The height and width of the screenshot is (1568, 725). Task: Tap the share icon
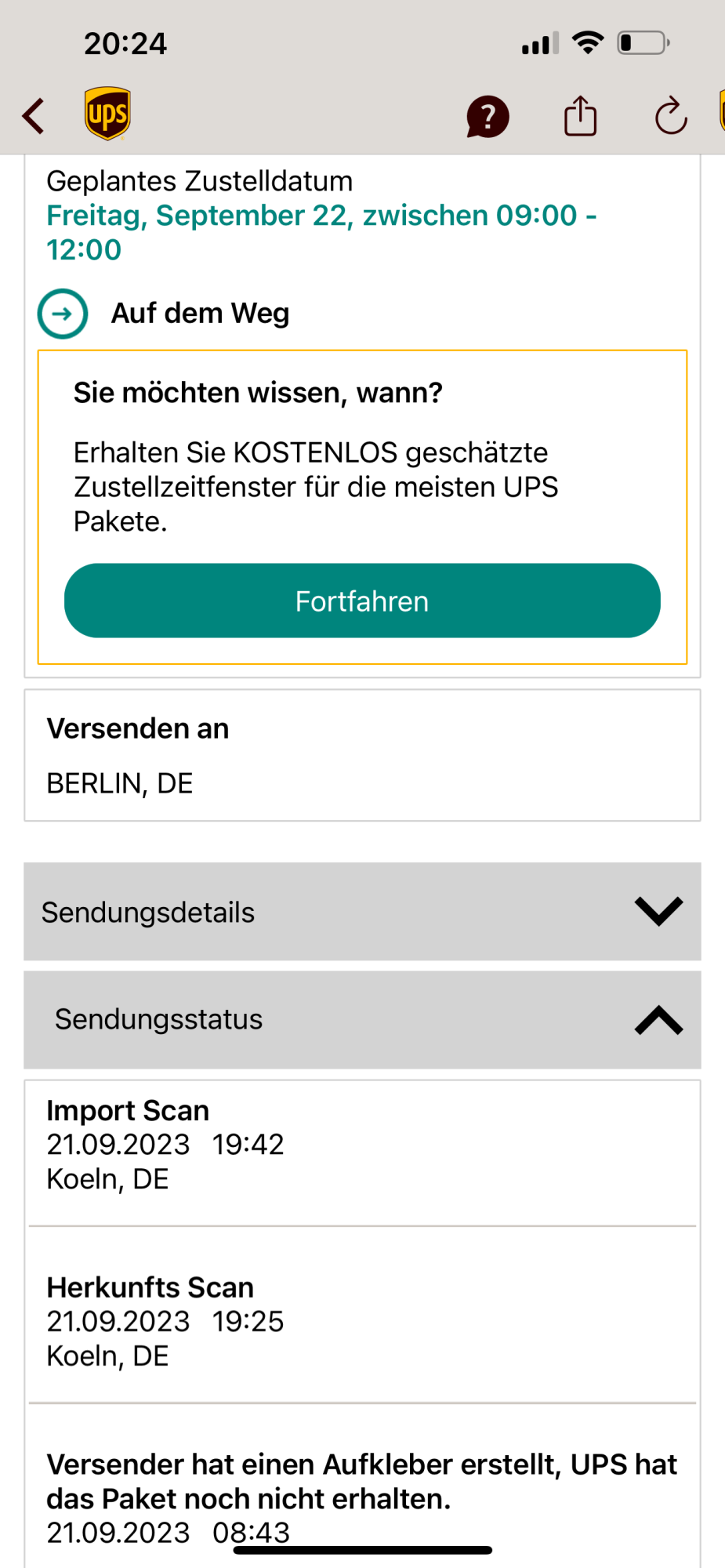580,117
